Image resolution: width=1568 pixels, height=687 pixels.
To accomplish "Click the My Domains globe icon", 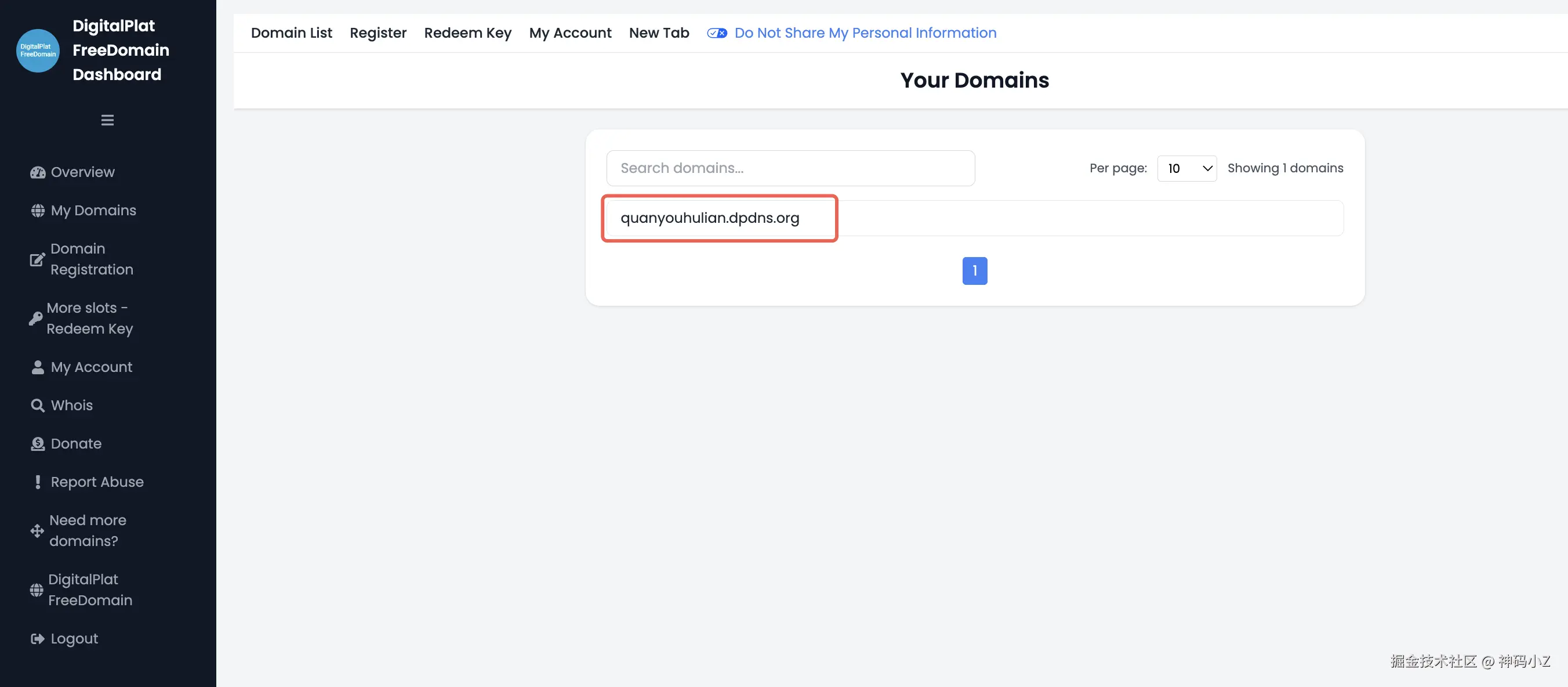I will tap(38, 211).
